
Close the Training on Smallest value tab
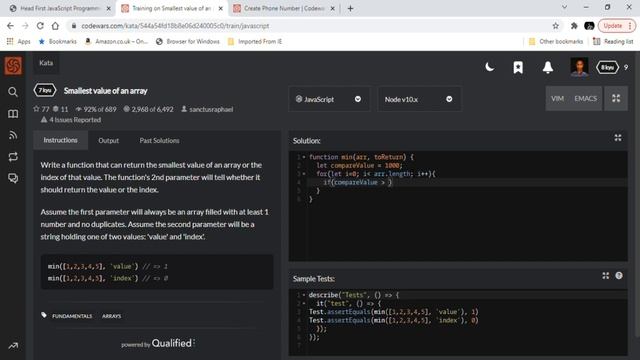(x=220, y=8)
